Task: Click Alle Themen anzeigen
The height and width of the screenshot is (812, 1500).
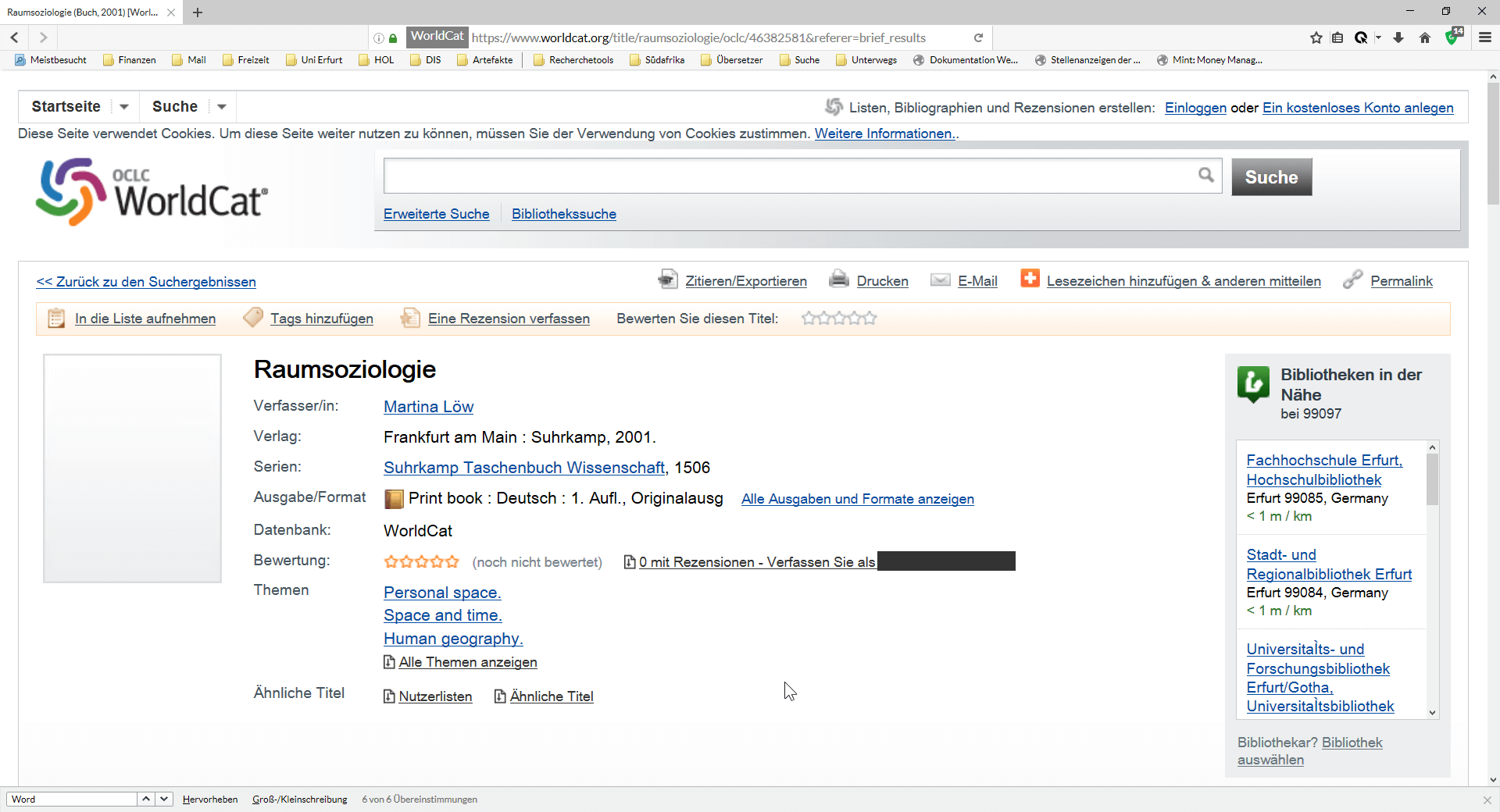Action: 467,662
